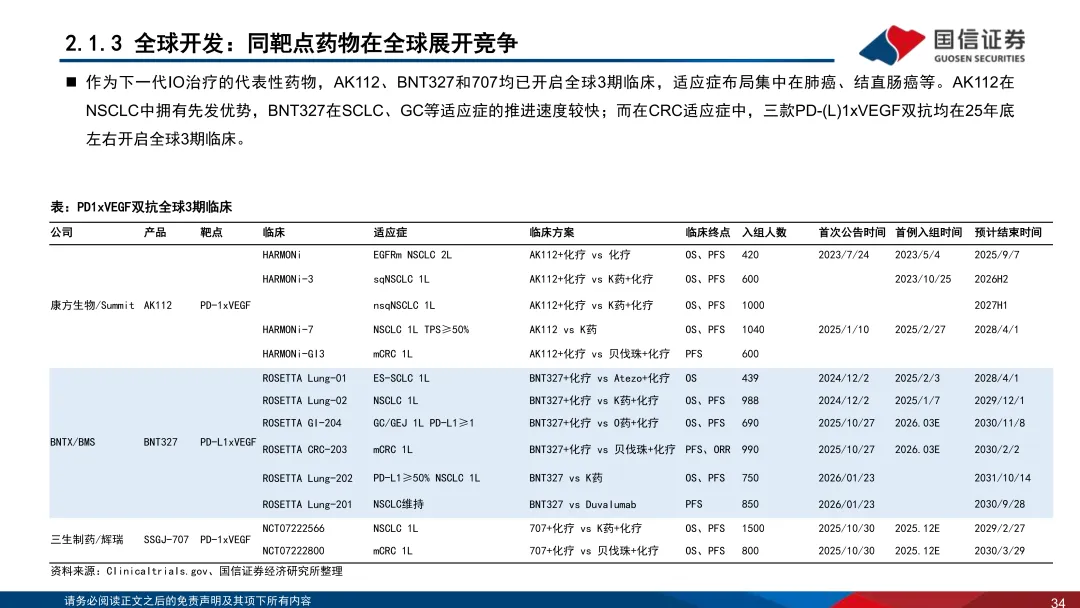This screenshot has width=1080, height=608.
Task: Click indication 'NSCLC 1L TPS≥50%'
Action: (x=421, y=329)
